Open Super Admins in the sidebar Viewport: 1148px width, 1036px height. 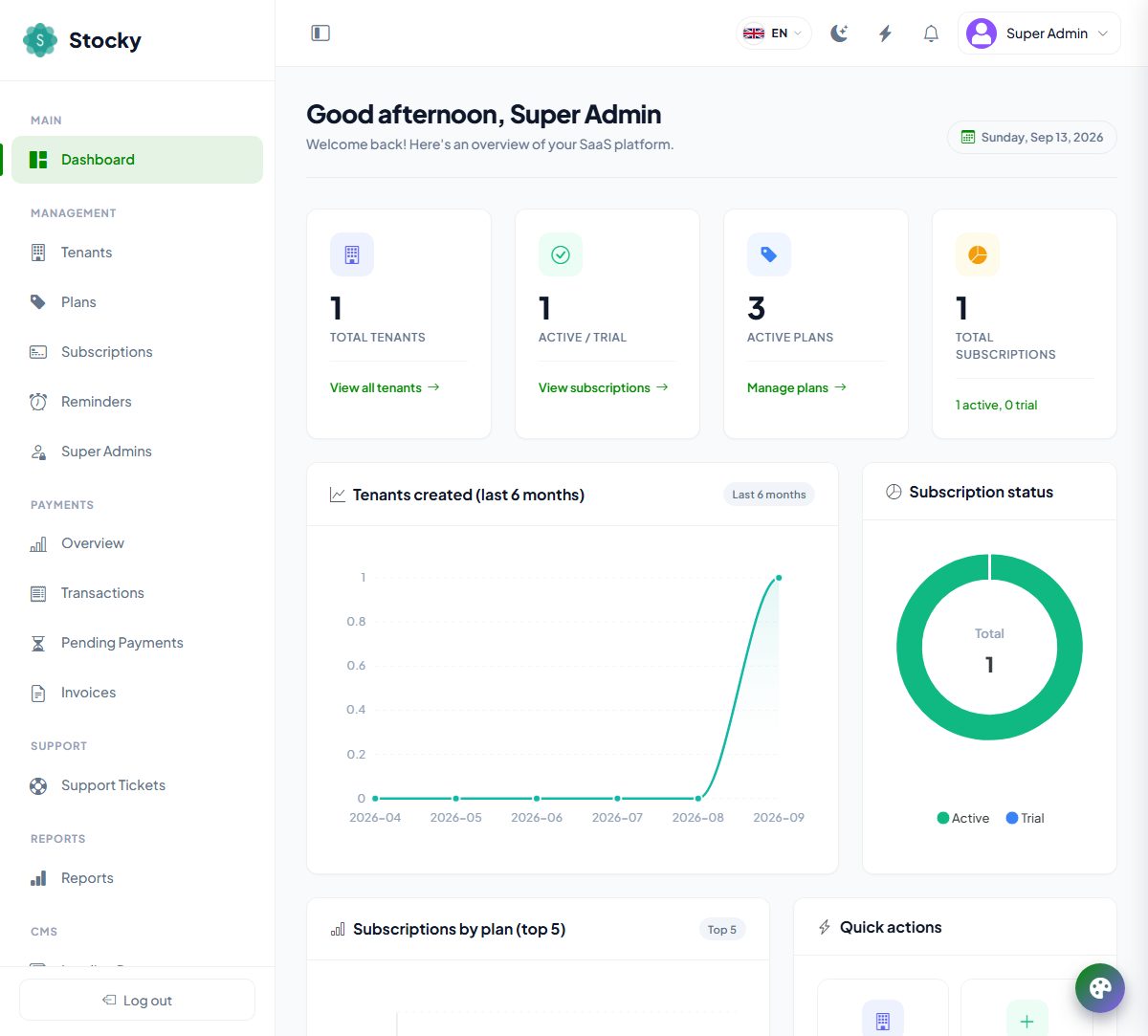[138, 452]
